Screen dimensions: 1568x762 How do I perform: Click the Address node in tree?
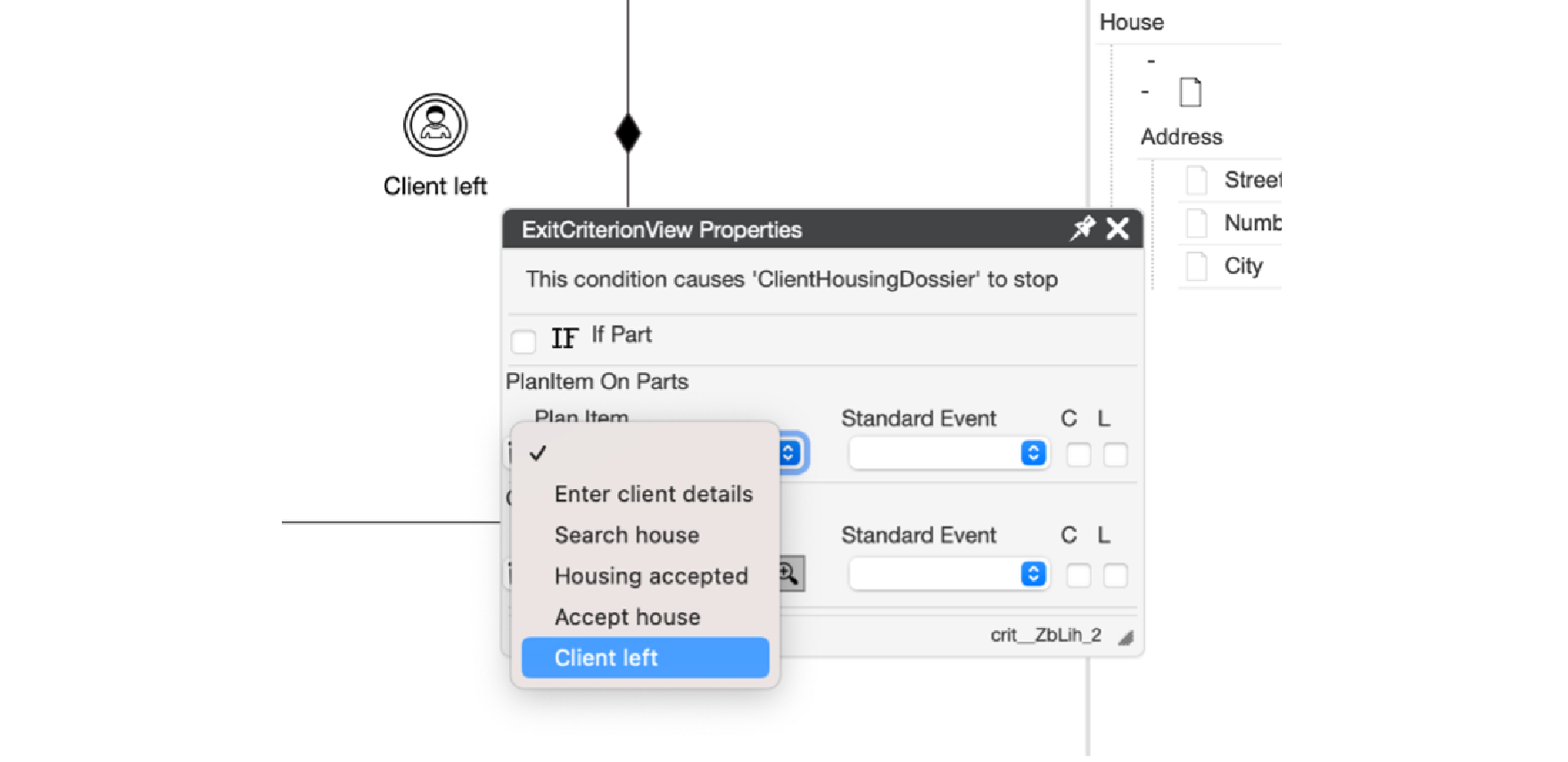point(1181,137)
